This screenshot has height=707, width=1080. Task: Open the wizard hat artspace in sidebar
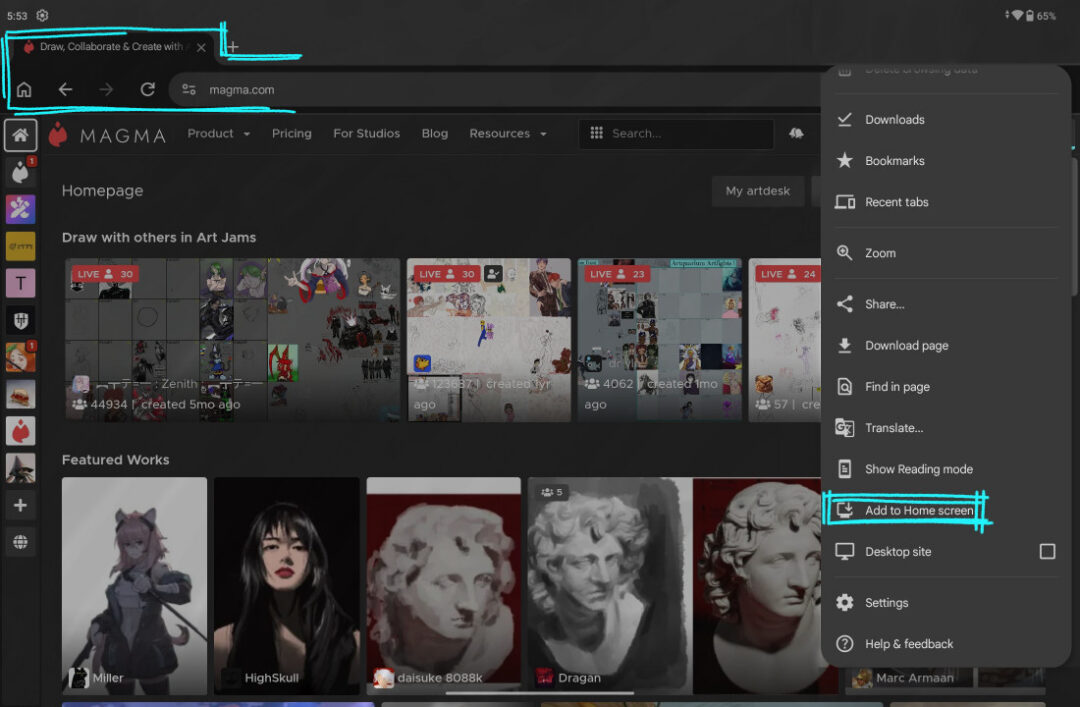[21, 469]
